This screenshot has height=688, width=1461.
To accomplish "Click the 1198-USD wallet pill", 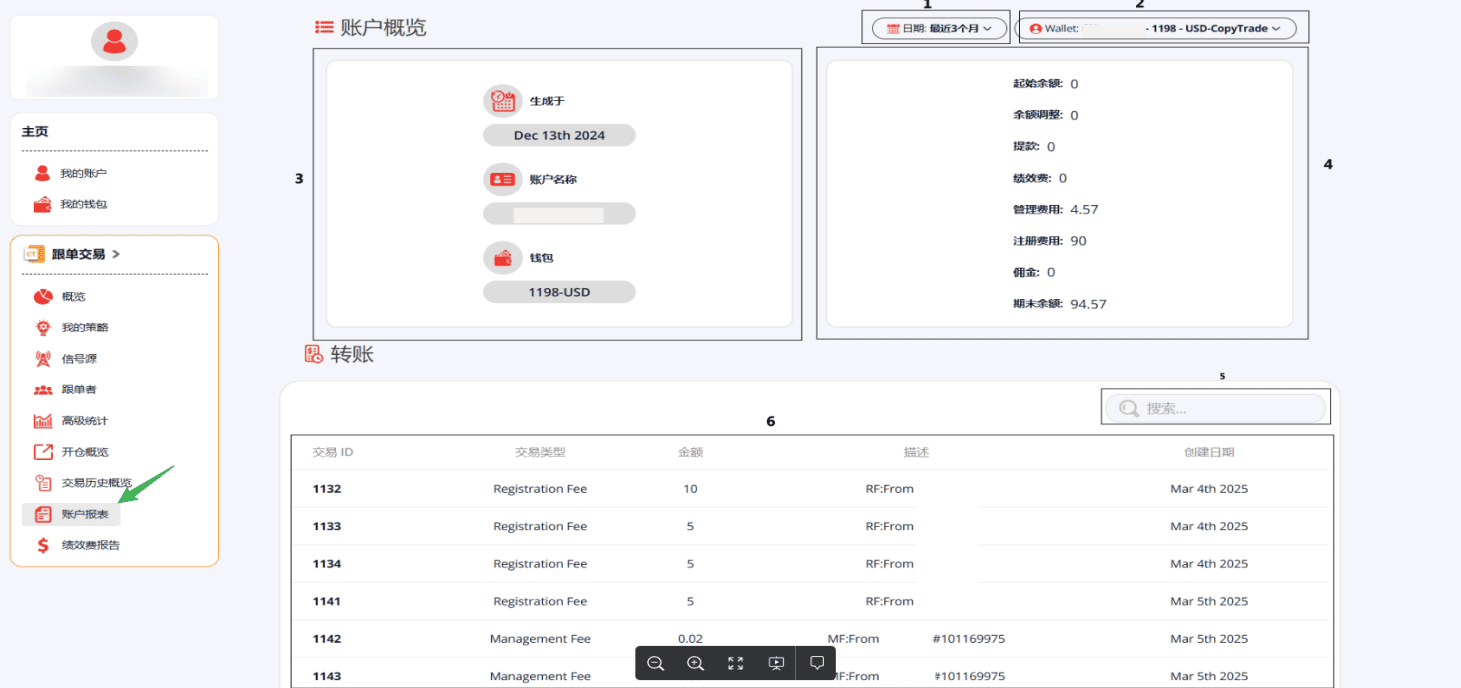I will (559, 292).
